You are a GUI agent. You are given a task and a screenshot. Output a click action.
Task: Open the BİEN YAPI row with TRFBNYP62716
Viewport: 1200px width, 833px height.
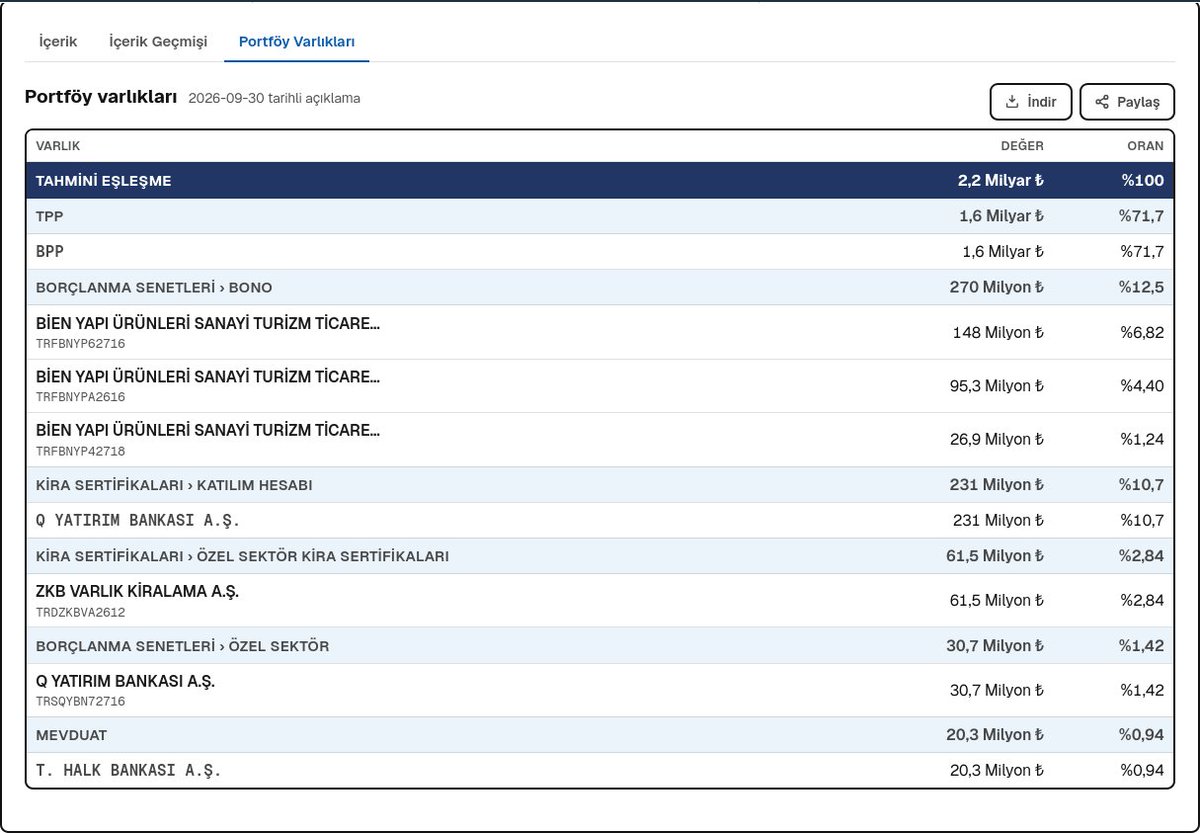tap(600, 332)
